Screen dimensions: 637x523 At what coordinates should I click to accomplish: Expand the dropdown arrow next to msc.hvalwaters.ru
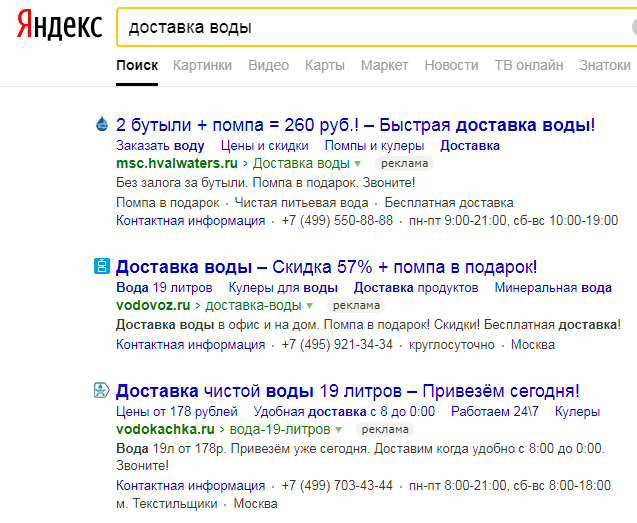(357, 164)
